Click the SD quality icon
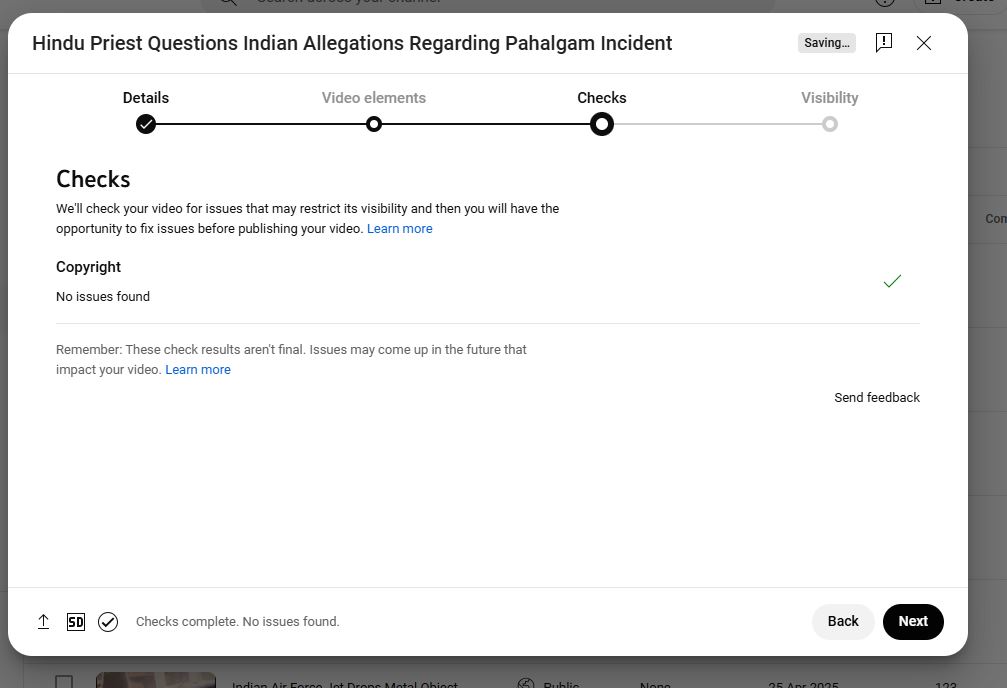The width and height of the screenshot is (1007, 688). [x=76, y=622]
